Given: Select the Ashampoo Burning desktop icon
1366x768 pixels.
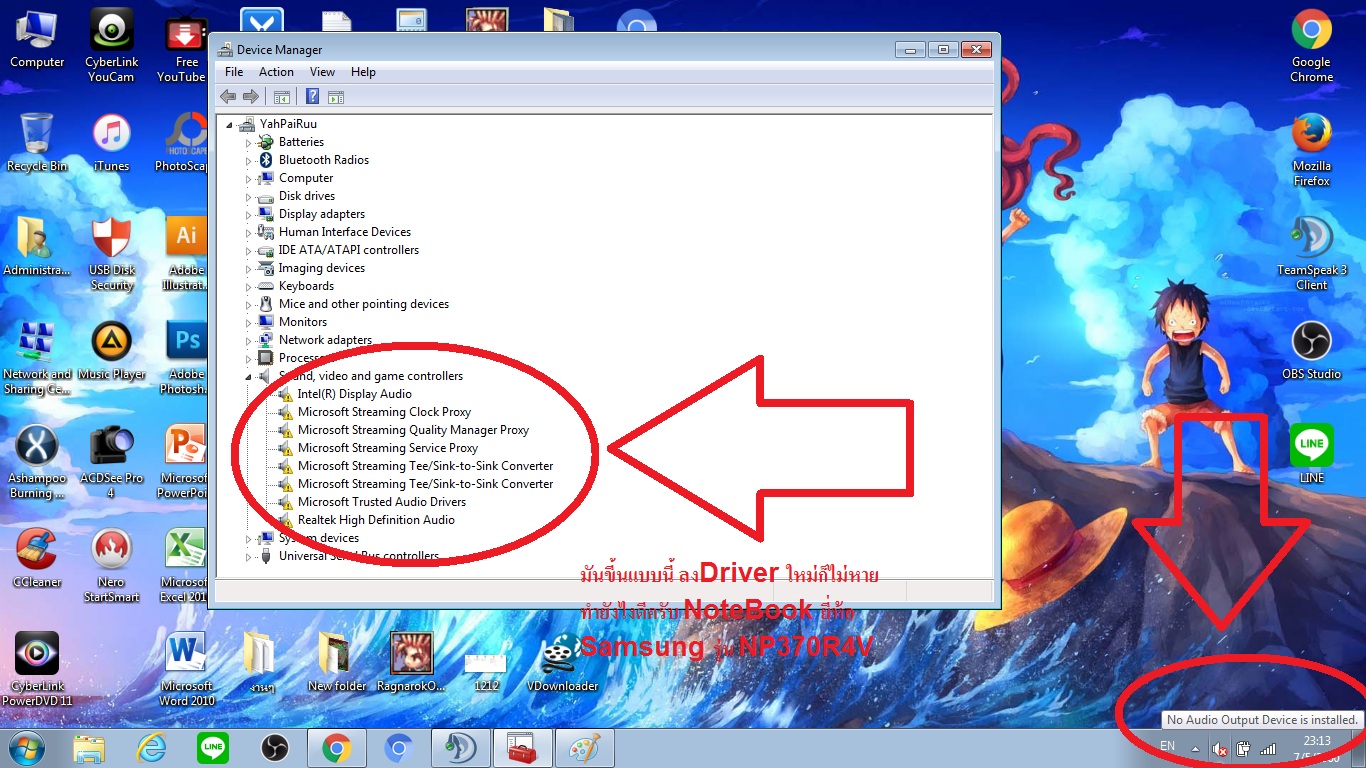Looking at the screenshot, I should [37, 462].
